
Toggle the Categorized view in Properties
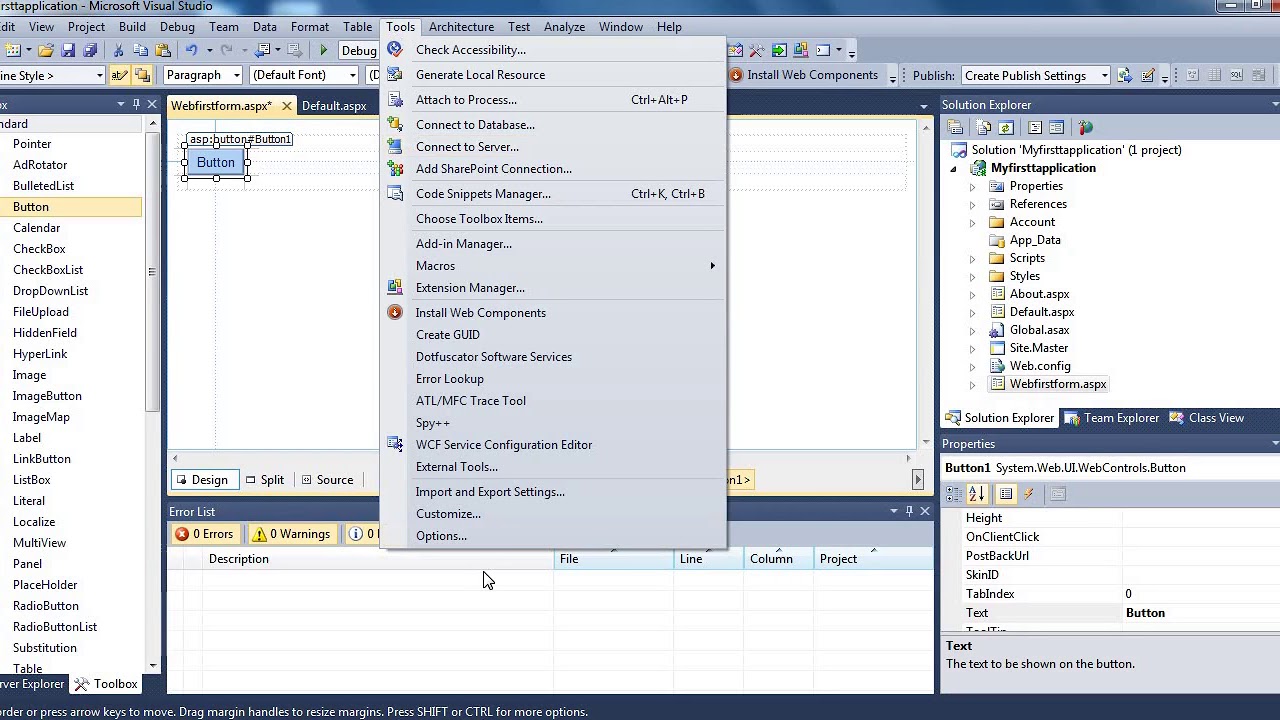click(x=954, y=493)
